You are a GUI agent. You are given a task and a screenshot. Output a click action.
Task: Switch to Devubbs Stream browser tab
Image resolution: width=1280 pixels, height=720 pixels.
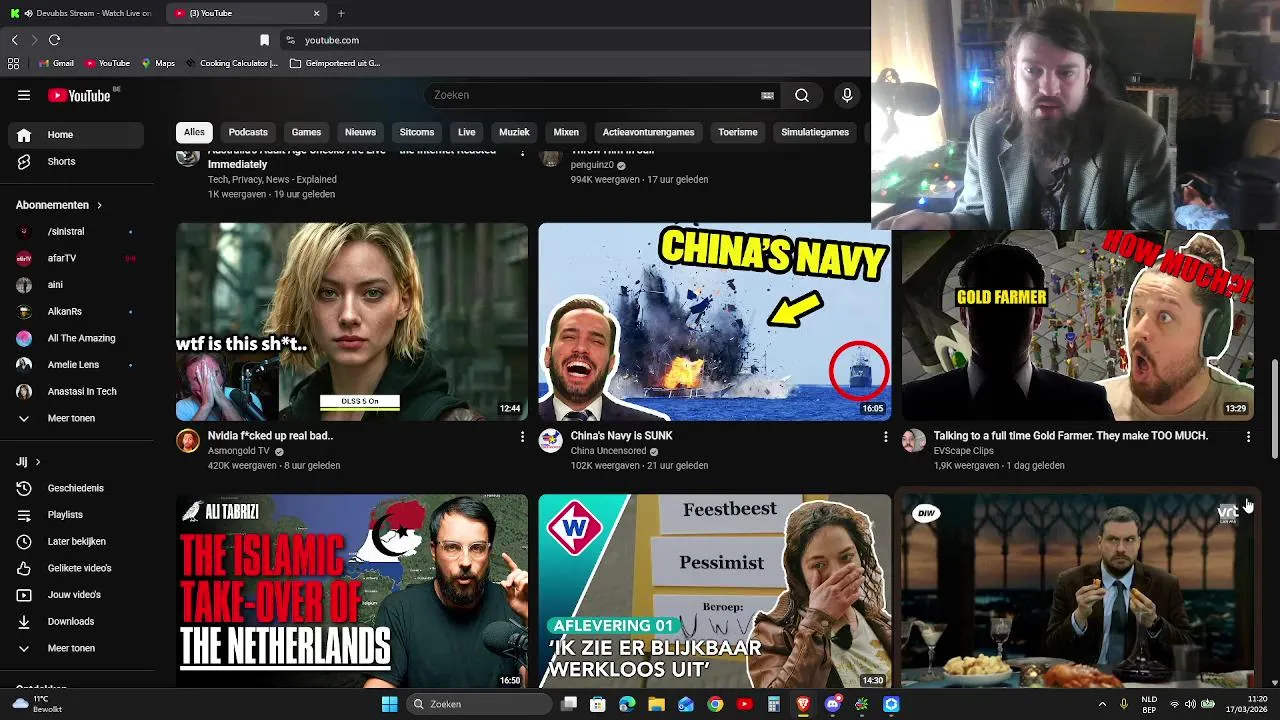pyautogui.click(x=82, y=13)
